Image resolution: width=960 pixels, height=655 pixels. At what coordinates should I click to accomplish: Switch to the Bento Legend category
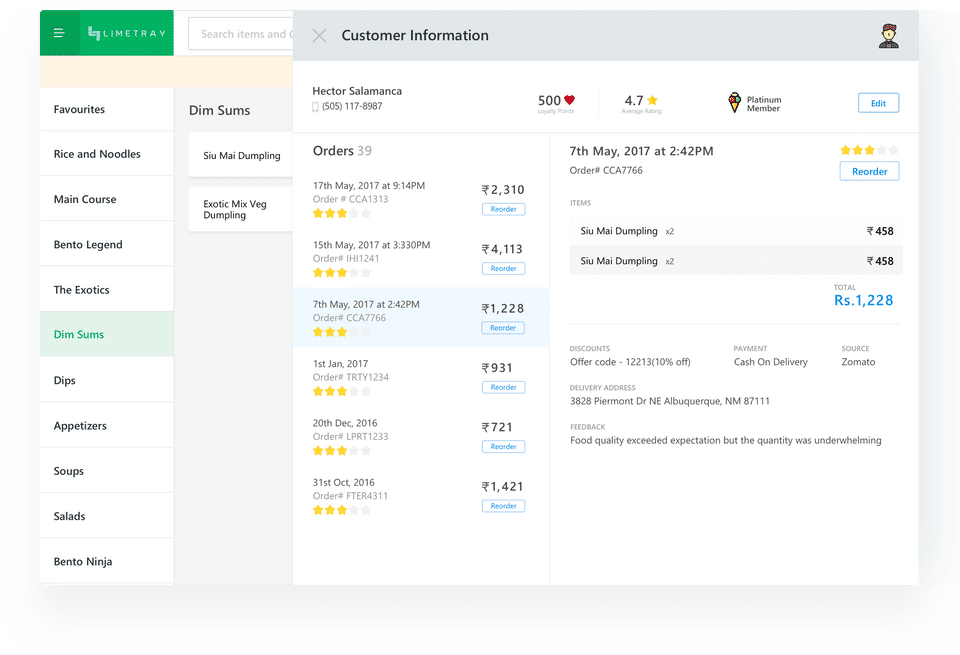click(x=88, y=245)
